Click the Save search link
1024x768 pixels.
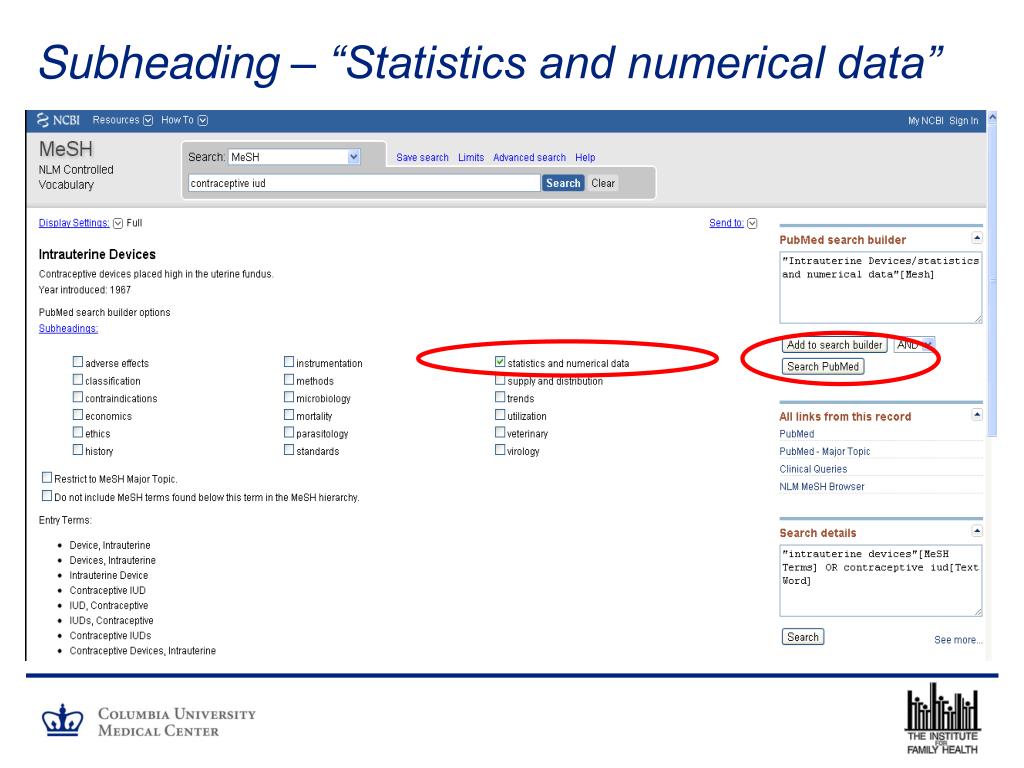click(x=422, y=157)
